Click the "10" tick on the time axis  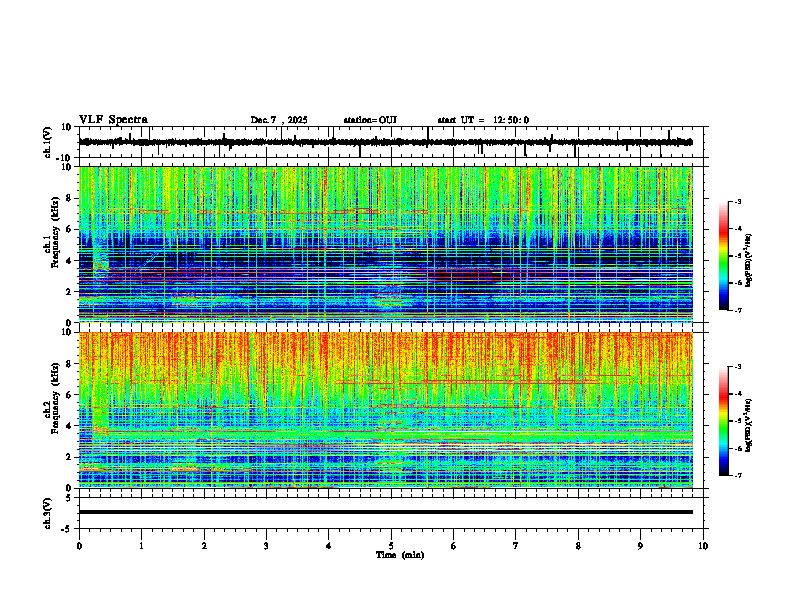tap(703, 546)
